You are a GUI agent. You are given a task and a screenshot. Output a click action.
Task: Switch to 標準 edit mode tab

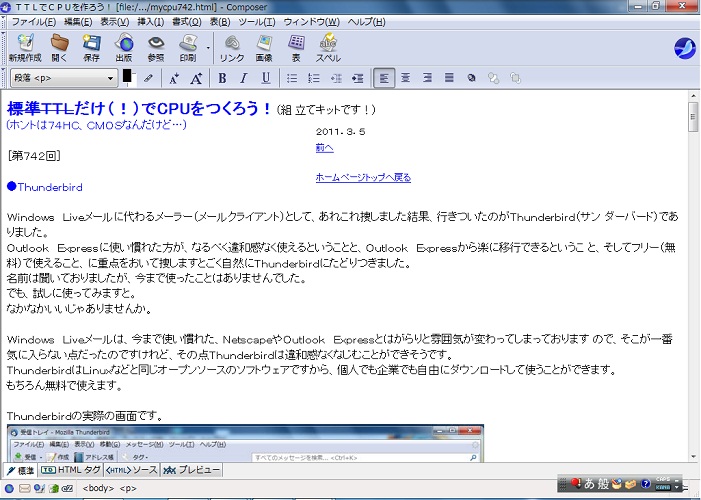point(21,470)
